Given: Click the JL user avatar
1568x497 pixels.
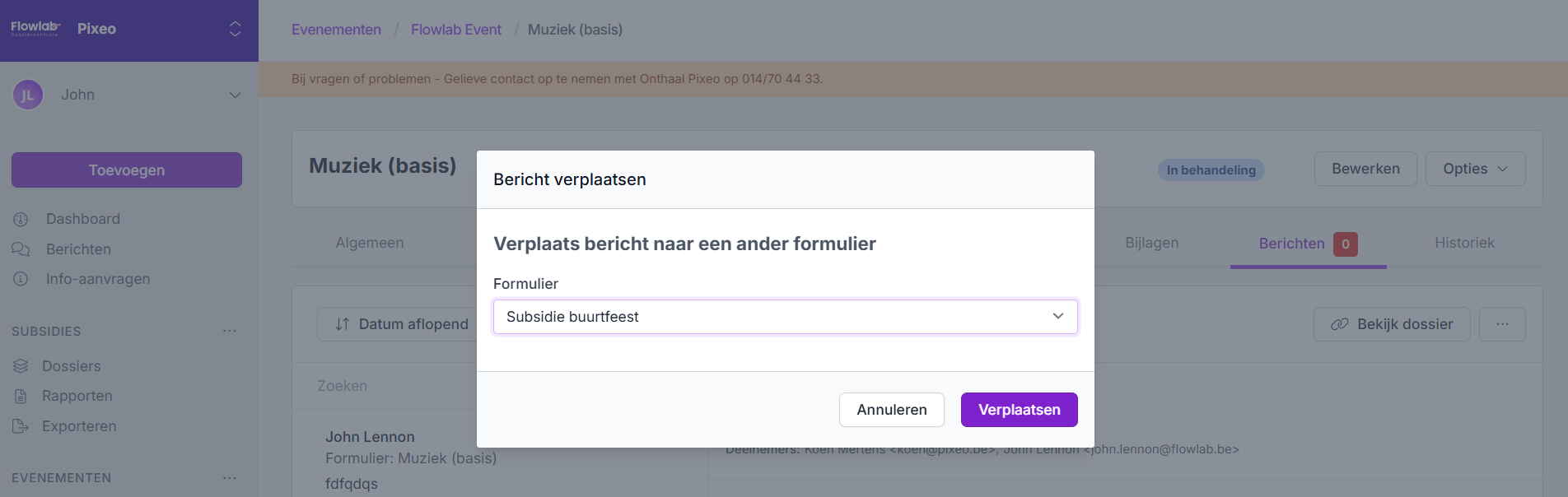Looking at the screenshot, I should (x=27, y=95).
